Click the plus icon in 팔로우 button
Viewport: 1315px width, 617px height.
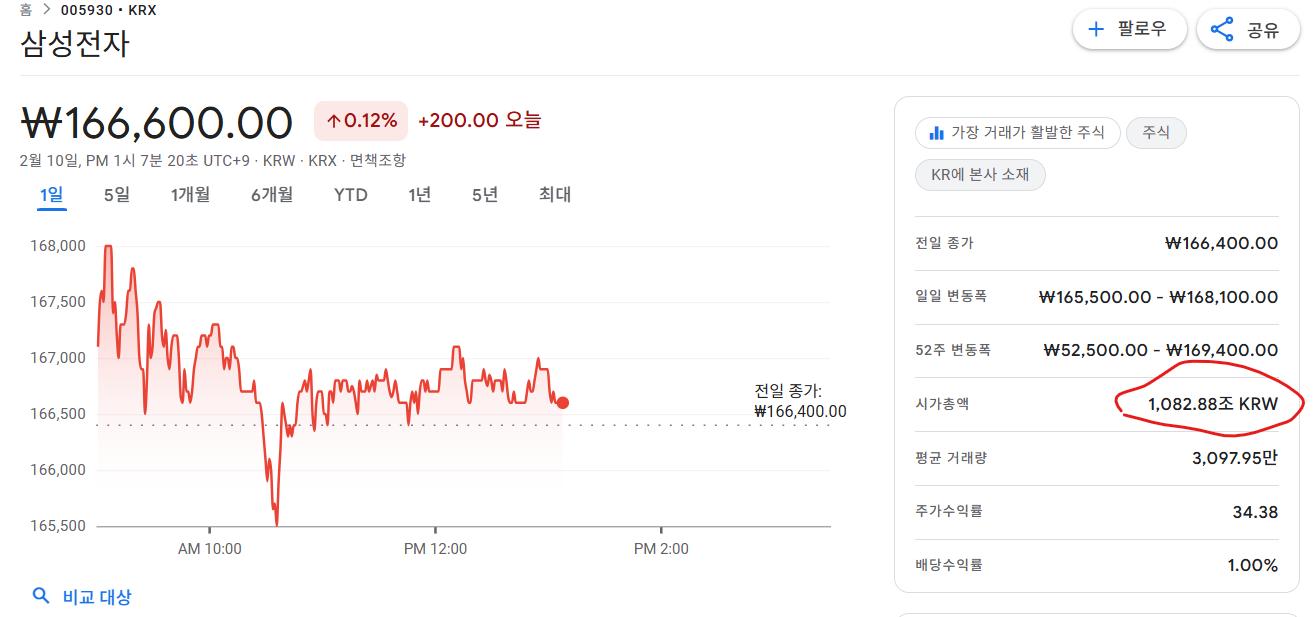1096,29
